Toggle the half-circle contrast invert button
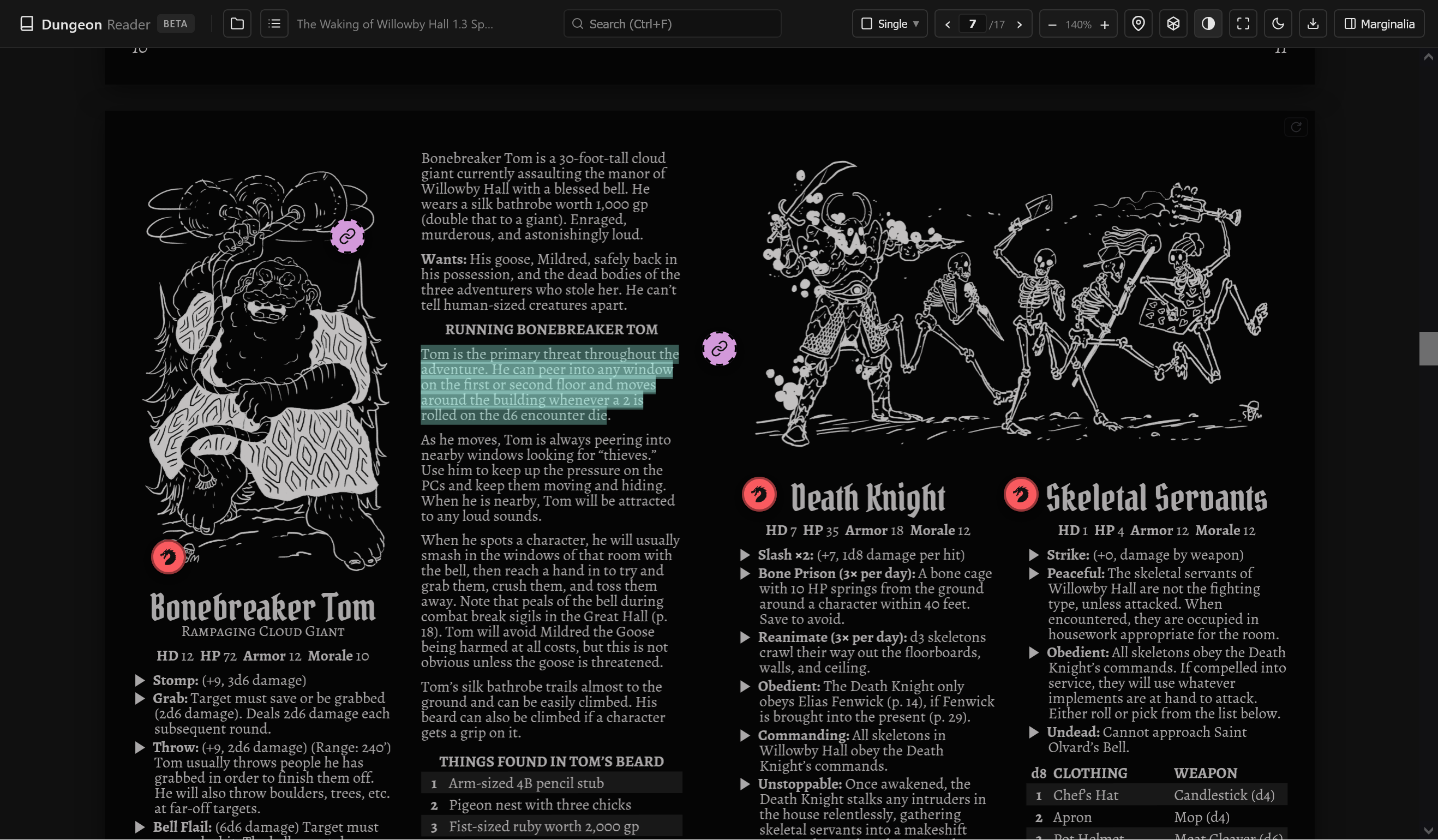1438x840 pixels. coord(1208,24)
